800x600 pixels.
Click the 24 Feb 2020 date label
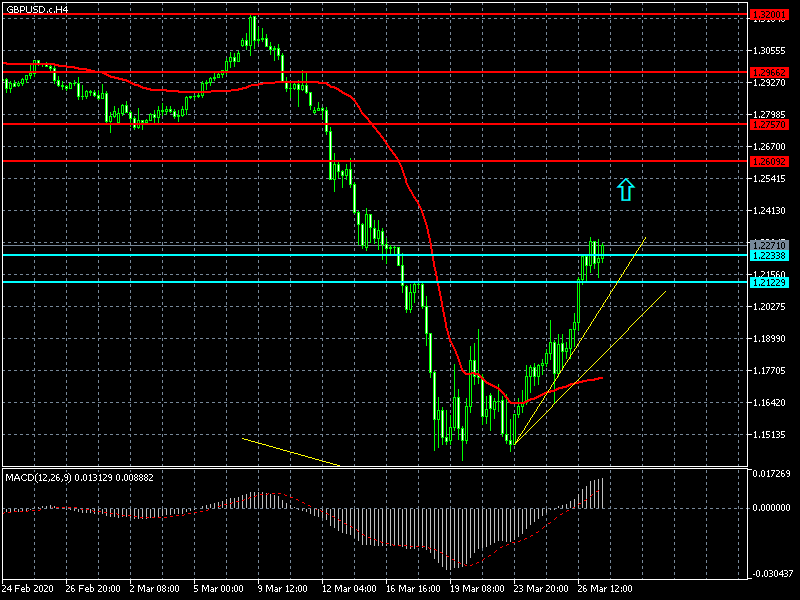coord(30,590)
